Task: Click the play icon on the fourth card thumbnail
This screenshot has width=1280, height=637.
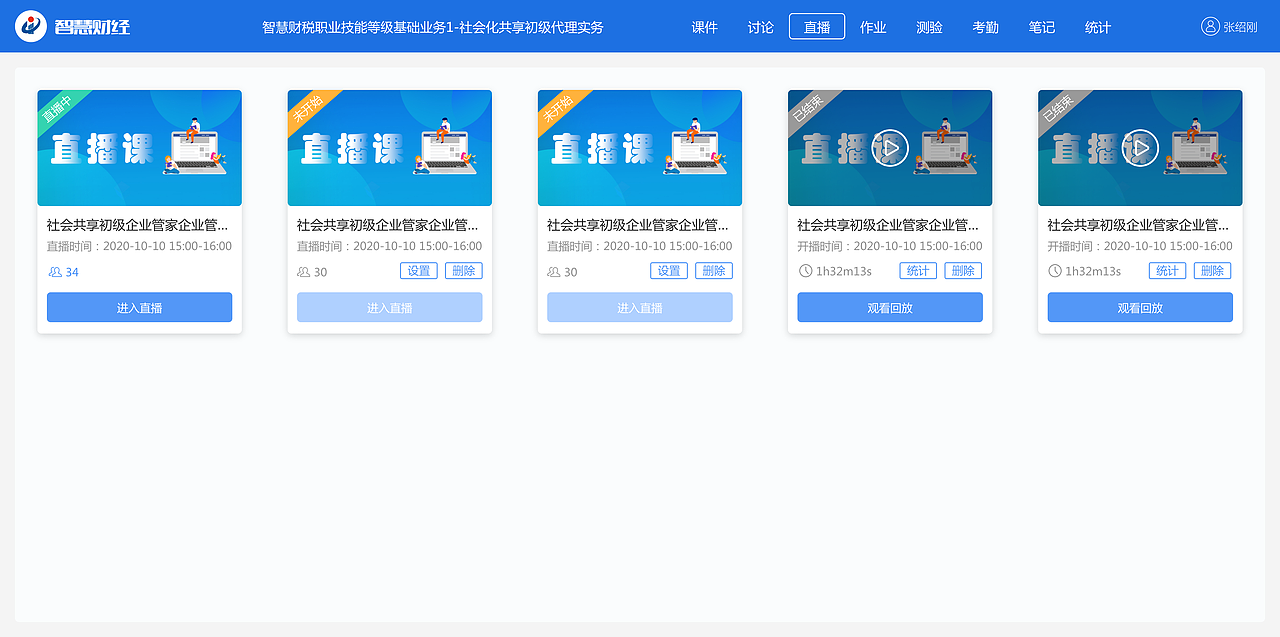Action: pyautogui.click(x=889, y=146)
